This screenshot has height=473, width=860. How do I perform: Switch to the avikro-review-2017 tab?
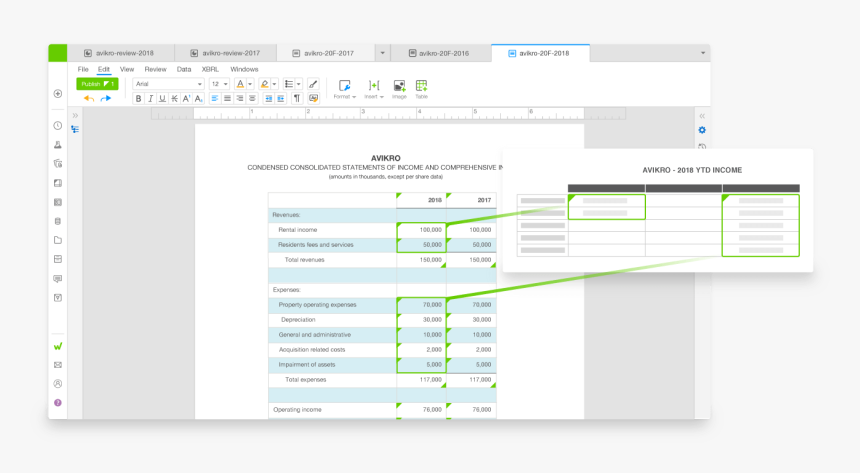[x=230, y=53]
